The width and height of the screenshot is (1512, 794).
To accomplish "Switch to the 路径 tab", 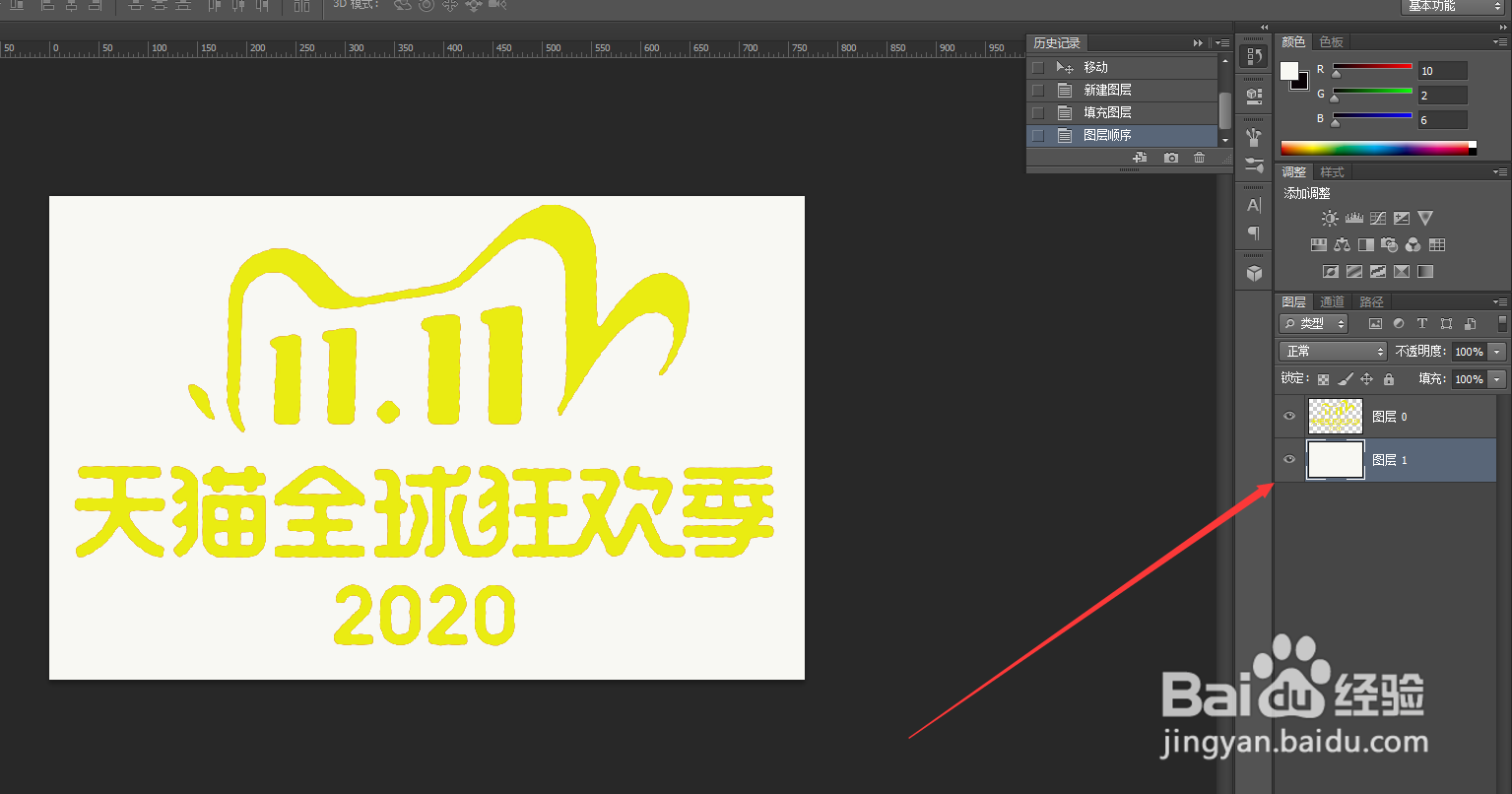I will pyautogui.click(x=1371, y=301).
